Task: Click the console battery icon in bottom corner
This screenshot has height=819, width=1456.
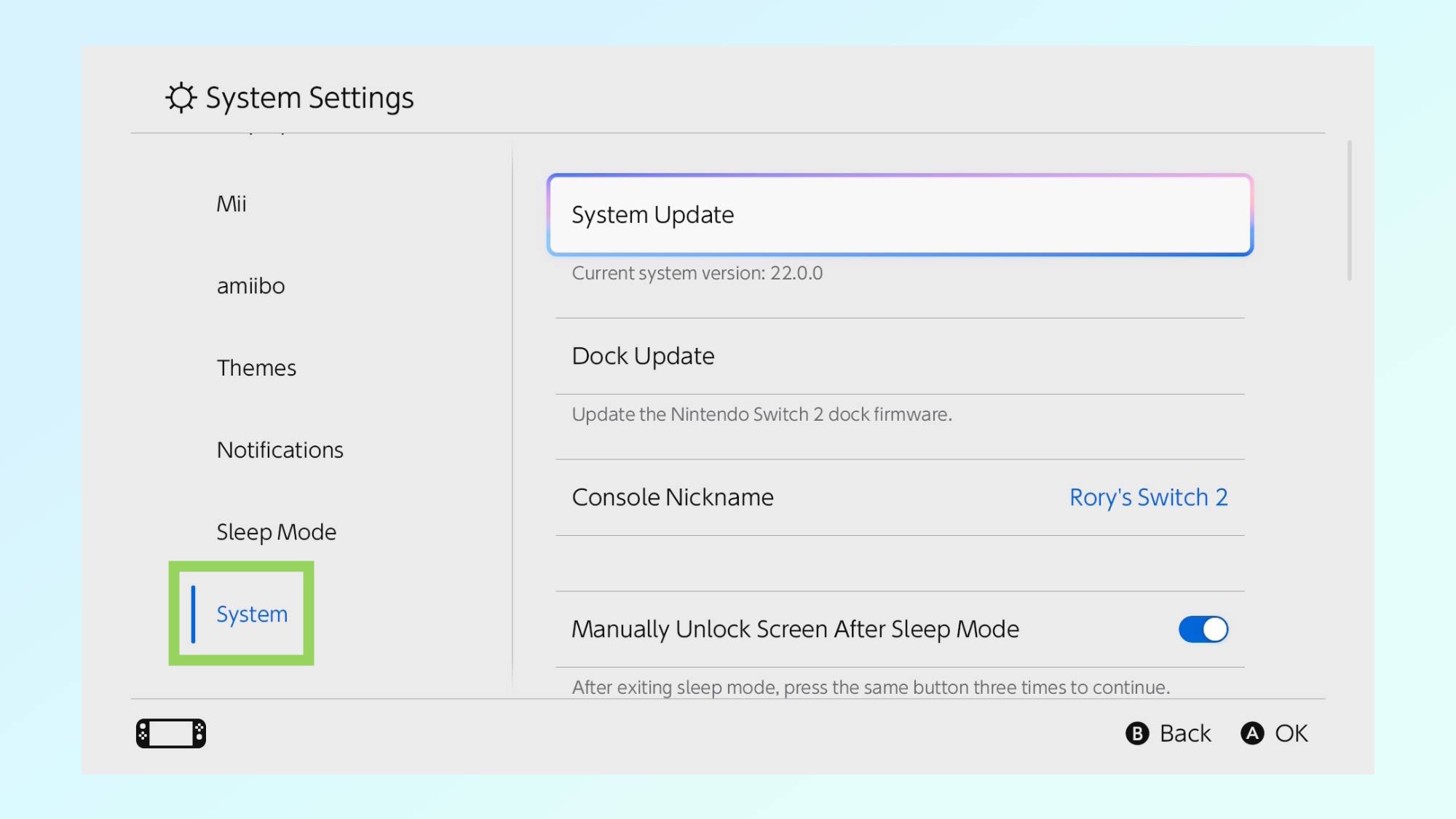Action: pos(170,733)
